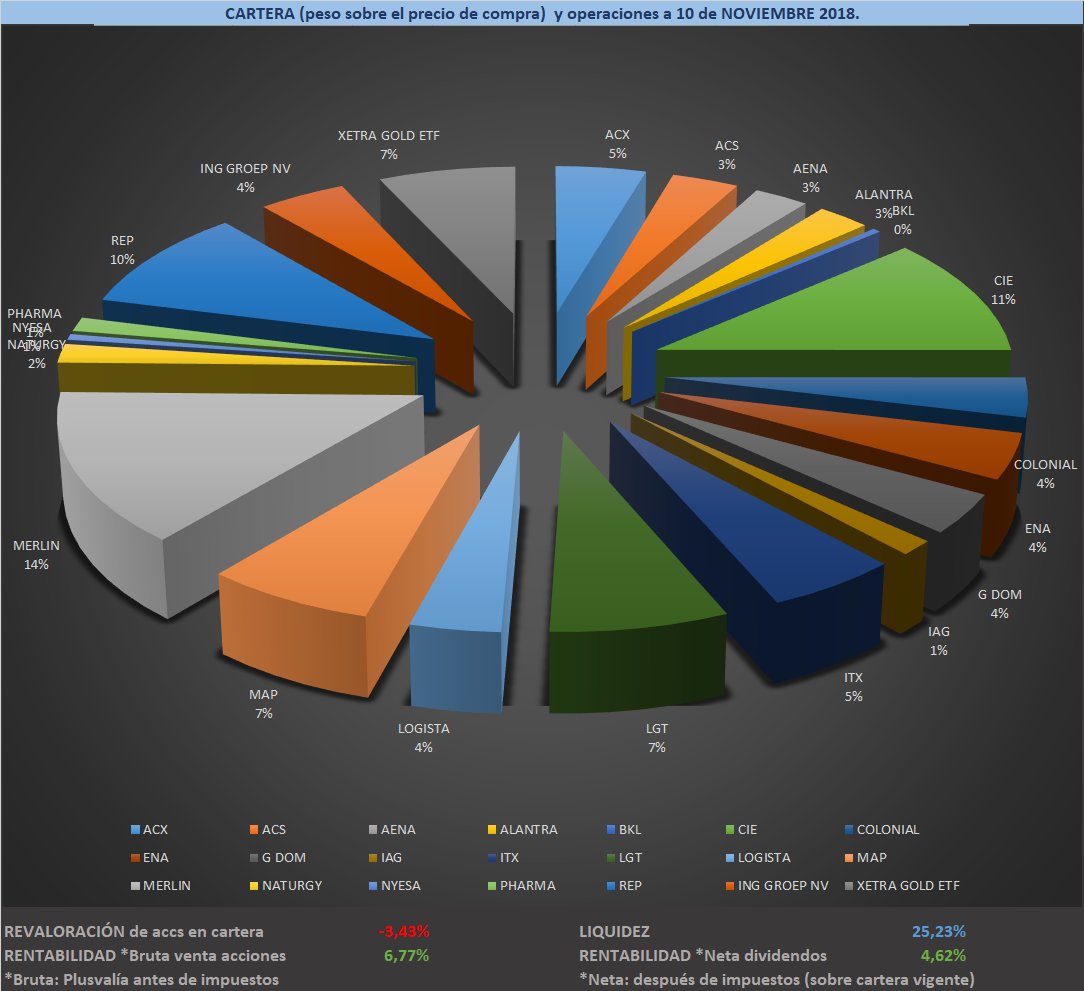Select the LOGISTA legend color swatch
The width and height of the screenshot is (1084, 991).
[730, 858]
